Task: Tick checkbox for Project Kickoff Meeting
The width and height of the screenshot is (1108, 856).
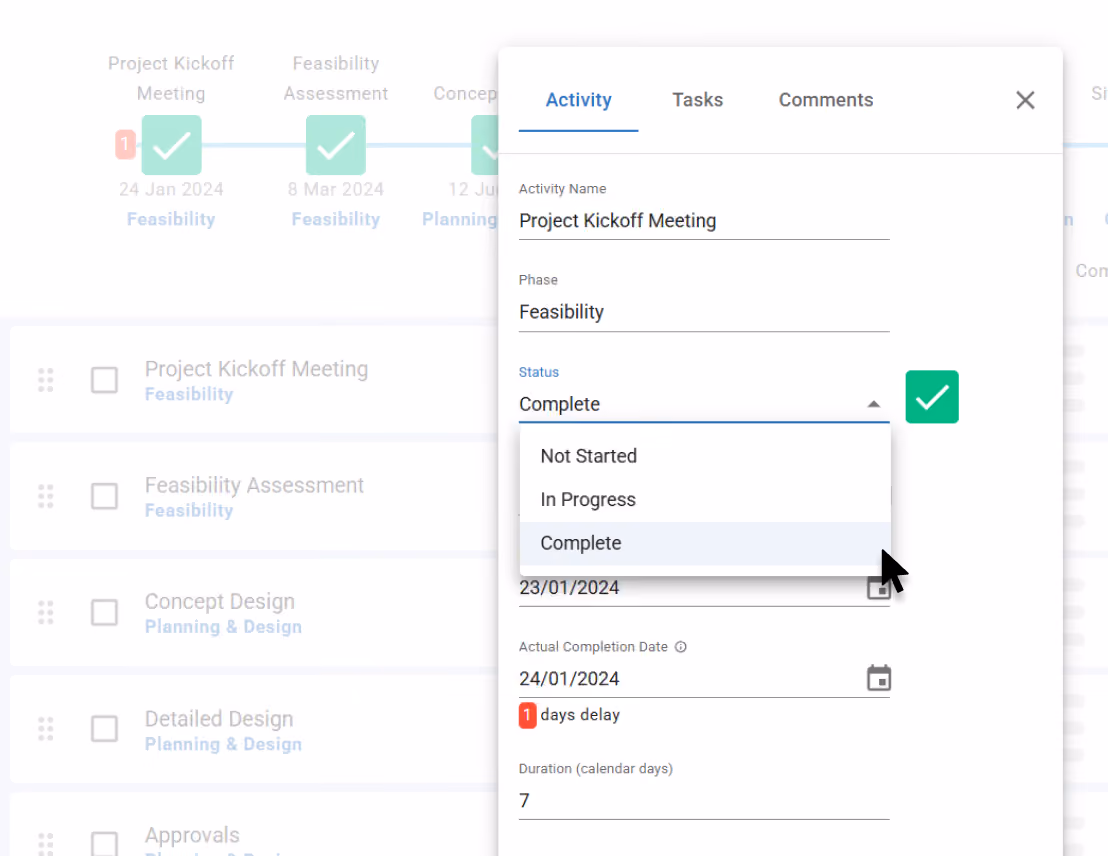Action: 105,380
